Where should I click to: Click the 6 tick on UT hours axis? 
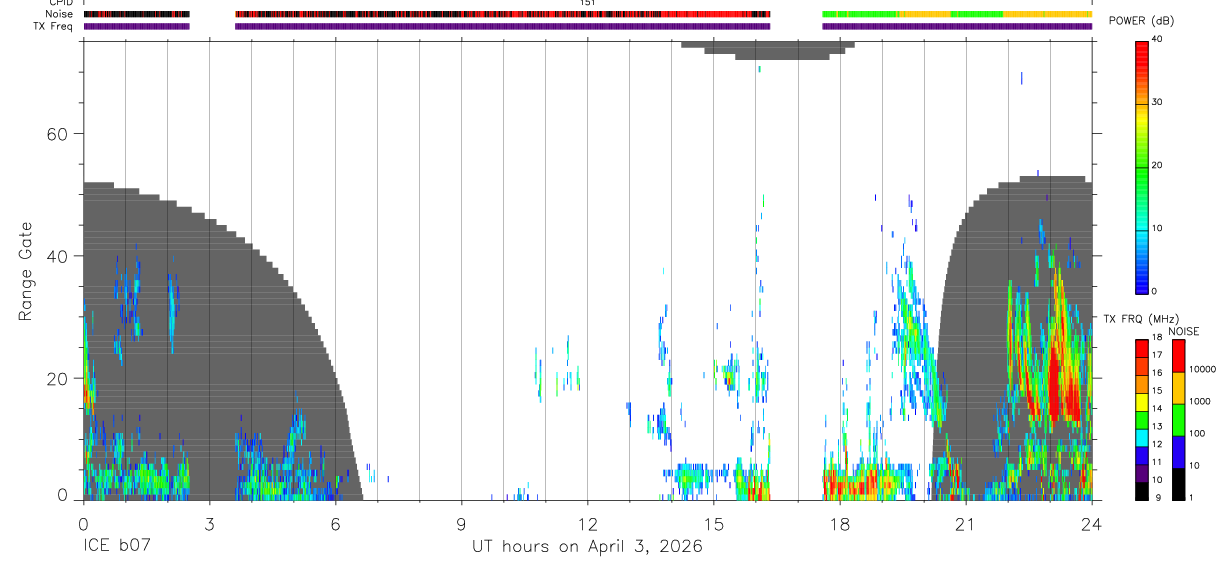coord(335,524)
